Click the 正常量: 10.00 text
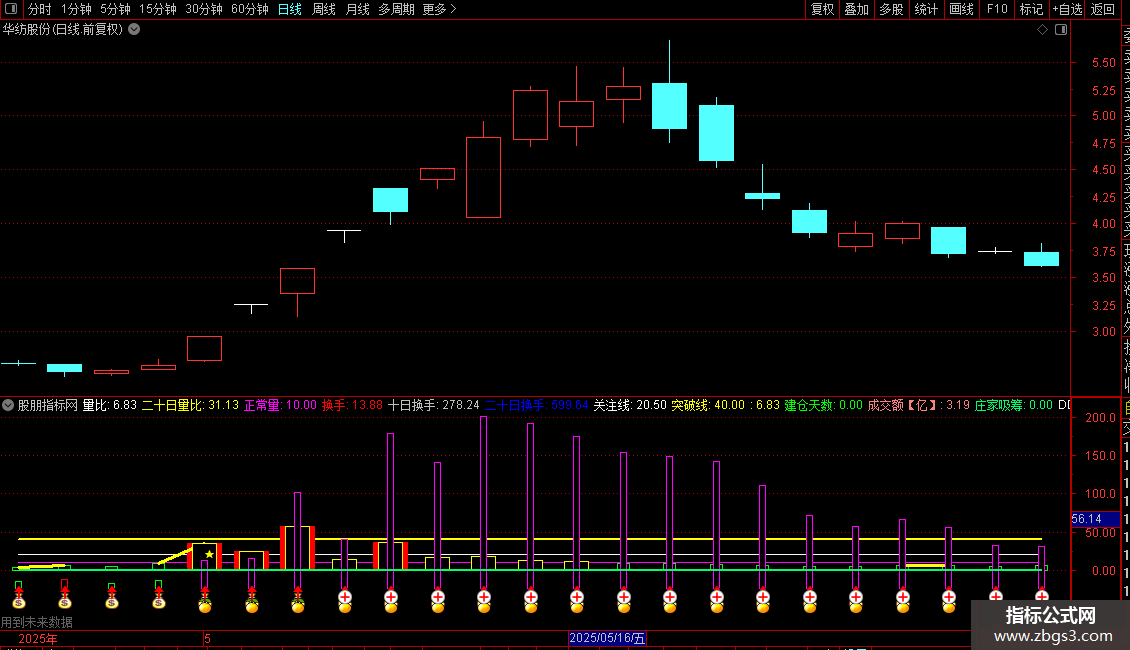Viewport: 1130px width, 650px height. [280, 405]
